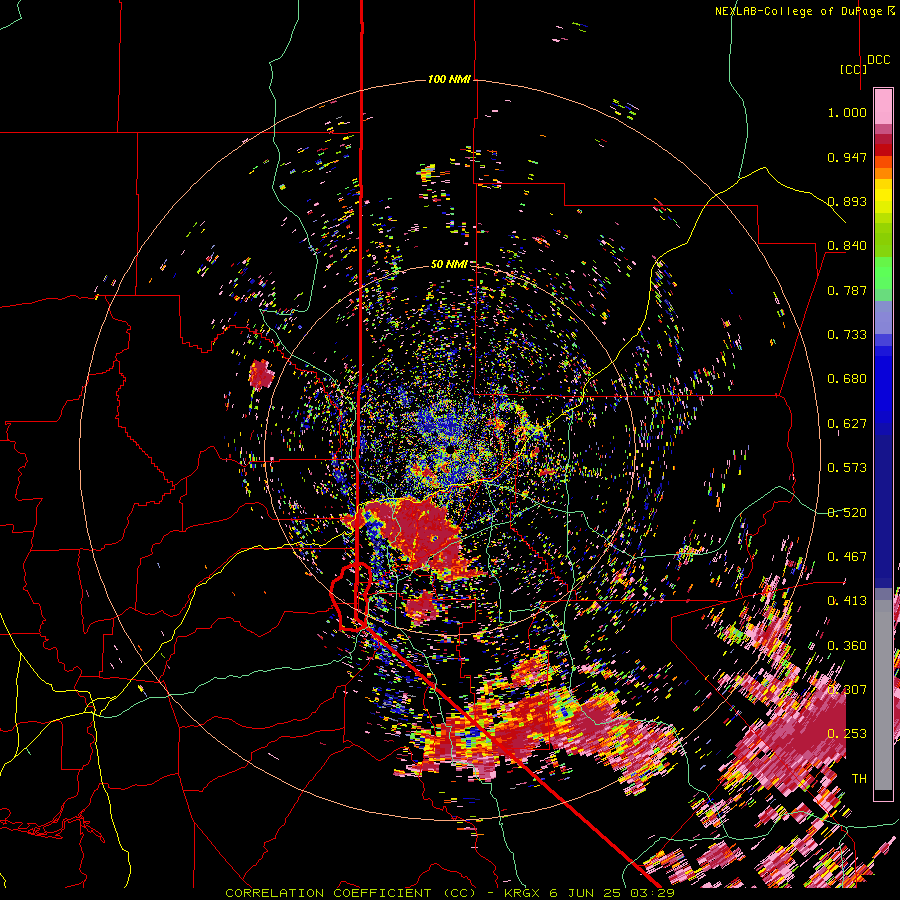This screenshot has height=900, width=900.
Task: Pick the light pink top segment of the color bar
Action: click(883, 106)
